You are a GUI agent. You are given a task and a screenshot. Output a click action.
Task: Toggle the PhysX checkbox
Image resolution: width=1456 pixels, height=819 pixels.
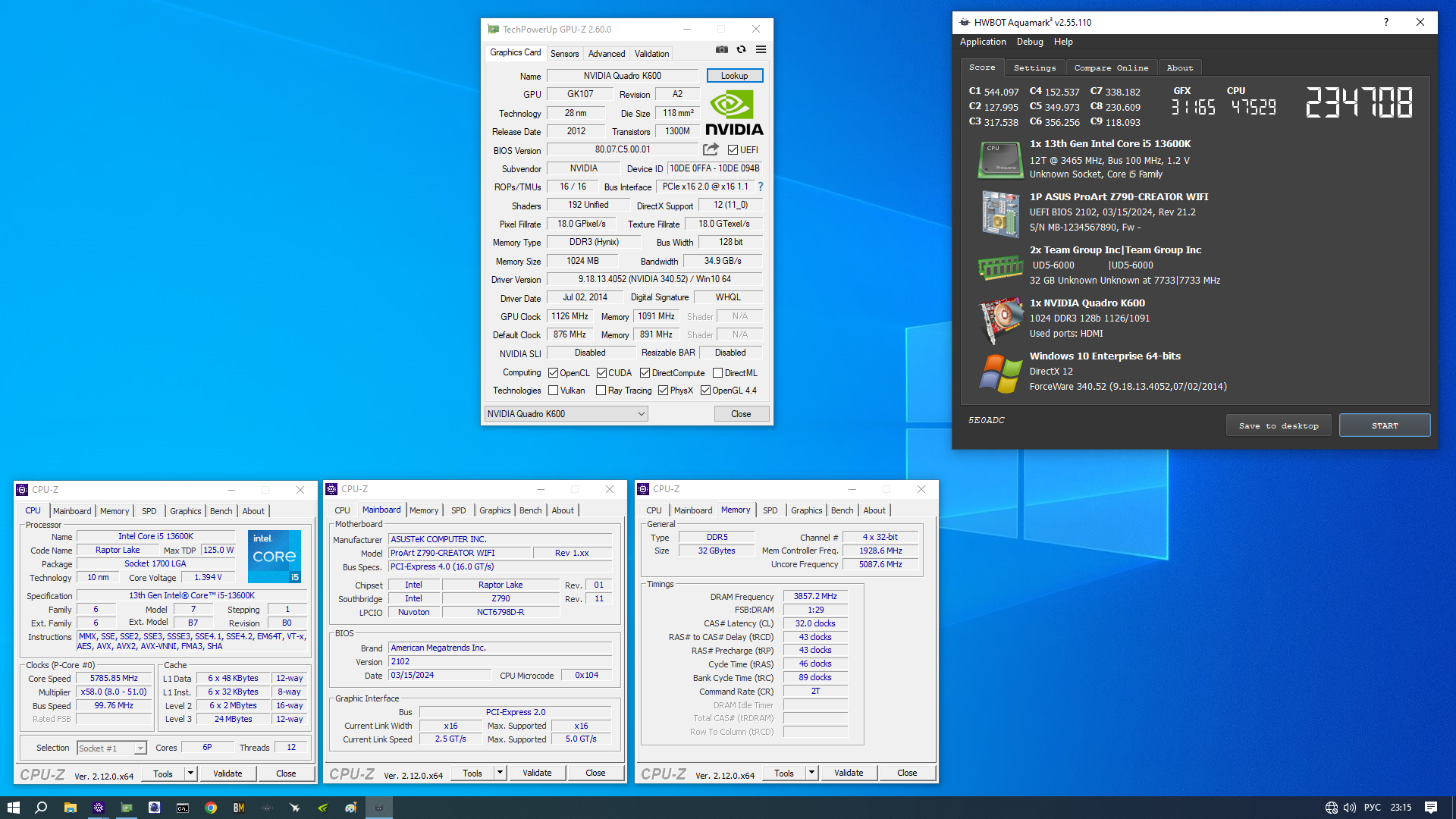[x=663, y=391]
